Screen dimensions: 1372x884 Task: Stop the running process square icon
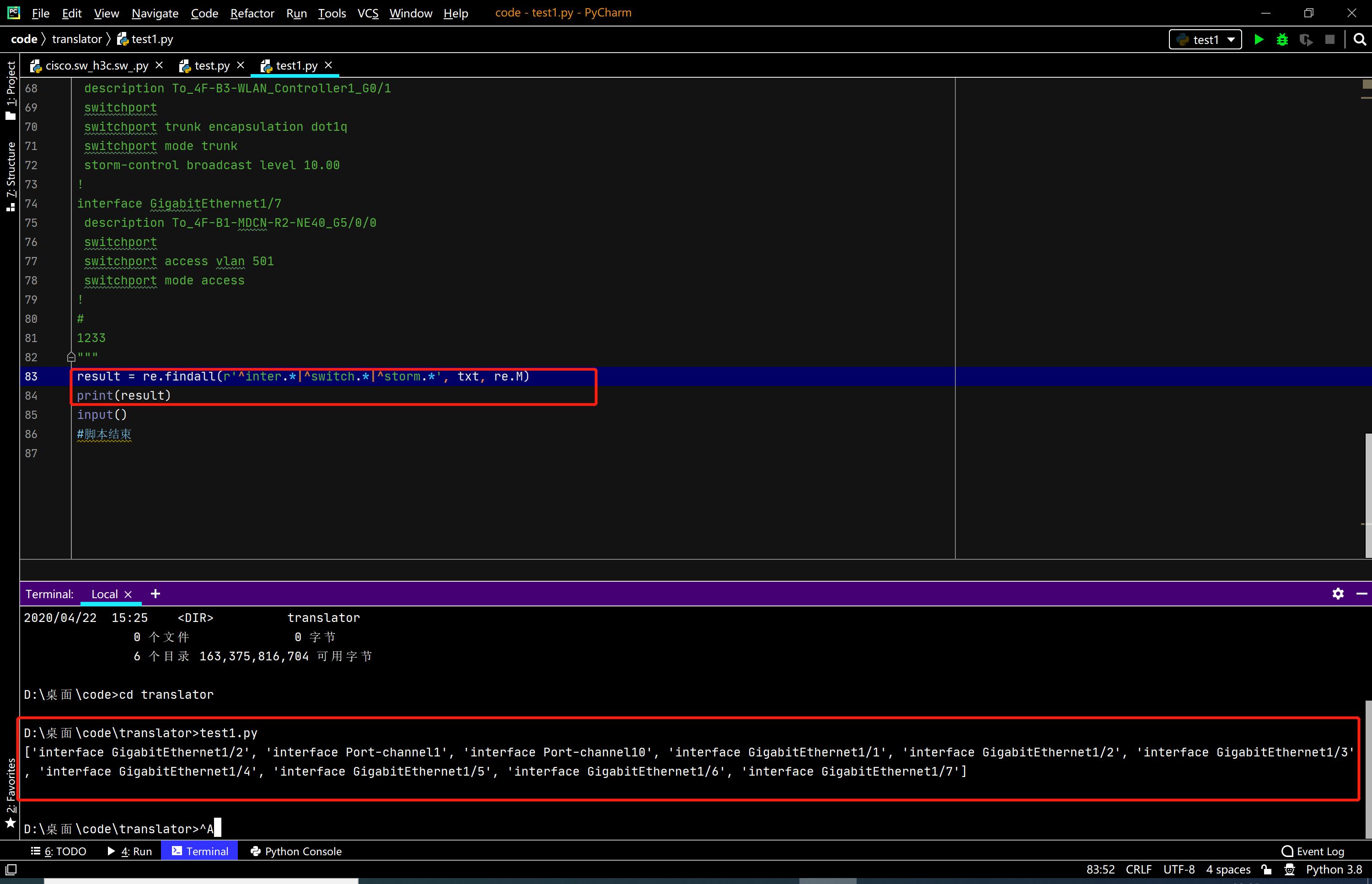coord(1329,40)
